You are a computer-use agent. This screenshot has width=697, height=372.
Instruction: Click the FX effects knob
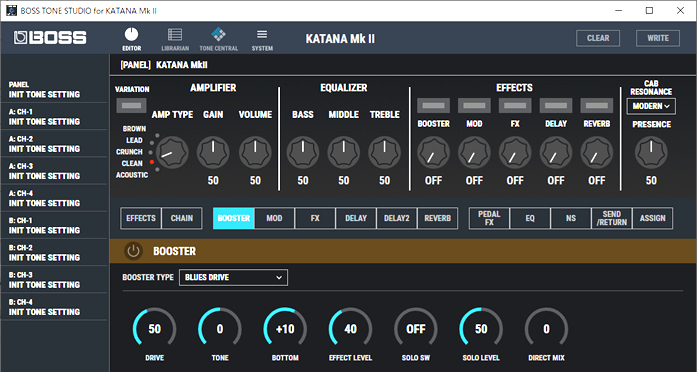(x=515, y=152)
